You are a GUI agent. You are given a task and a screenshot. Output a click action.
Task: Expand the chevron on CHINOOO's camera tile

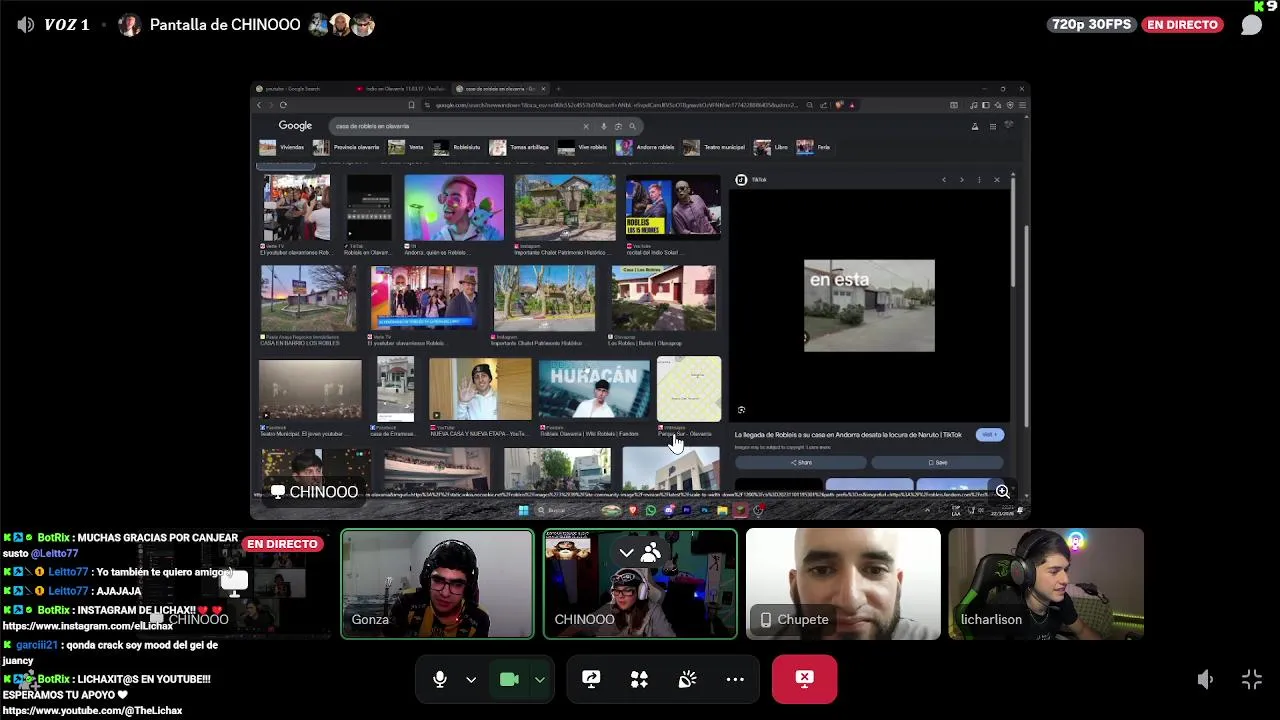click(x=626, y=552)
